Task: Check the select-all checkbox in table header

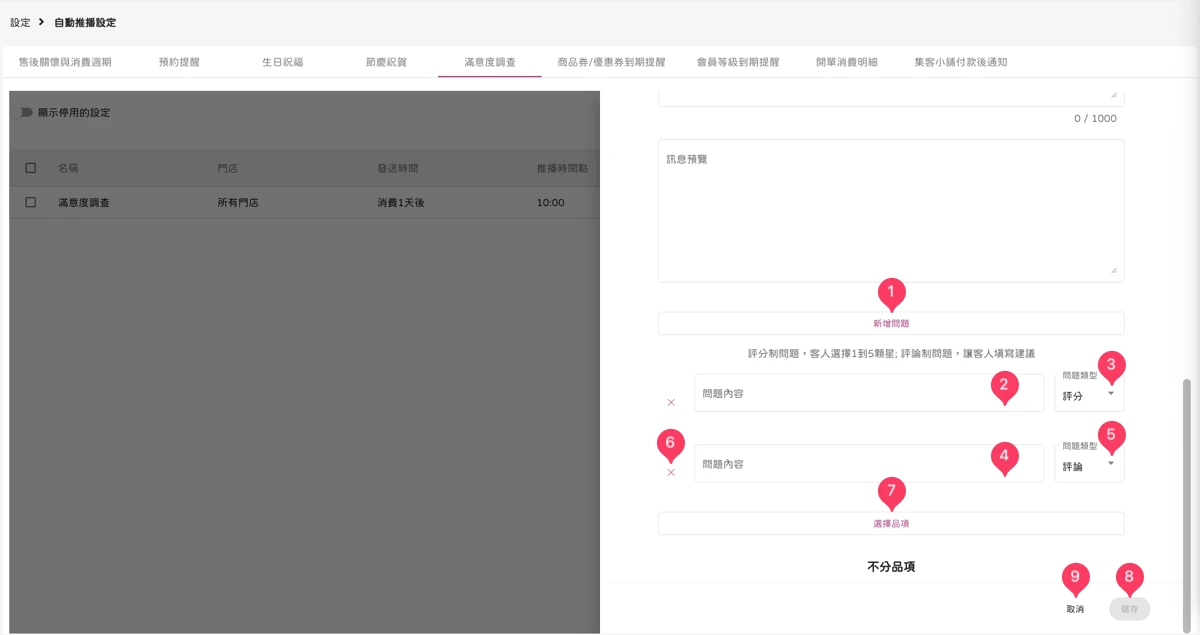Action: click(x=31, y=168)
